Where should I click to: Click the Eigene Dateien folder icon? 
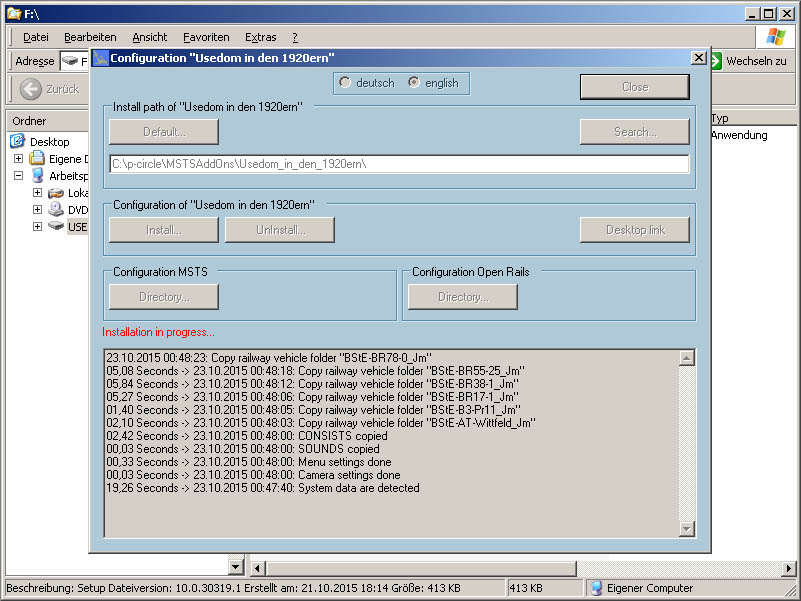click(37, 159)
